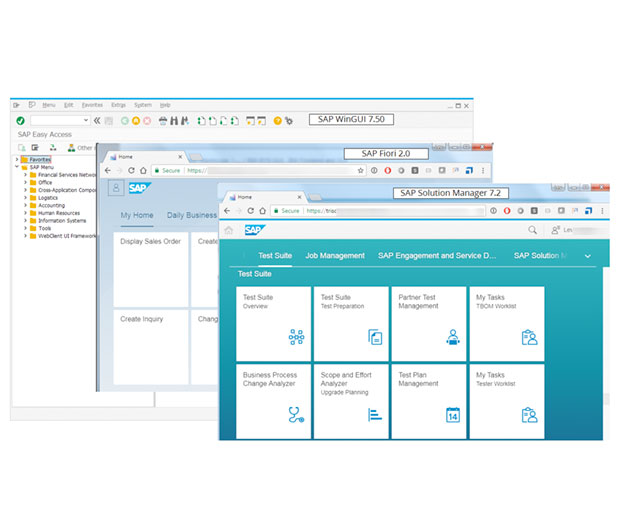Image resolution: width=631 pixels, height=522 pixels.
Task: Select the Test Suite tab in Solution Manager
Action: pos(275,256)
